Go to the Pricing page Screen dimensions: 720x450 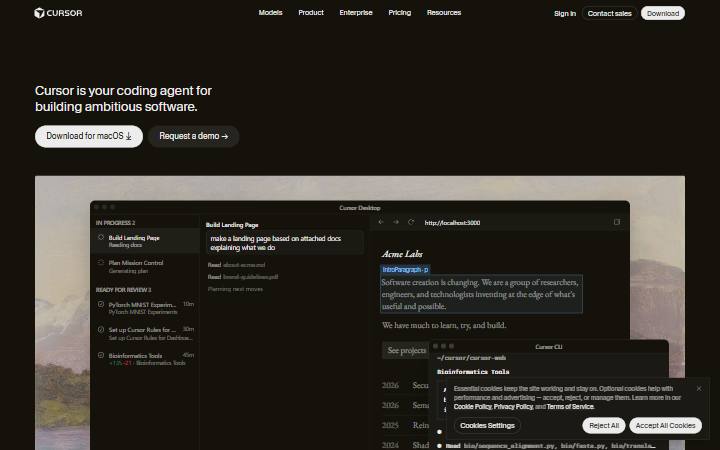tap(399, 13)
